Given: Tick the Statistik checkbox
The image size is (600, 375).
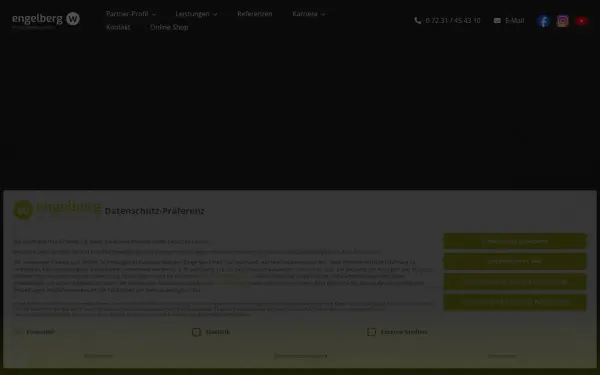Looking at the screenshot, I should tap(196, 332).
